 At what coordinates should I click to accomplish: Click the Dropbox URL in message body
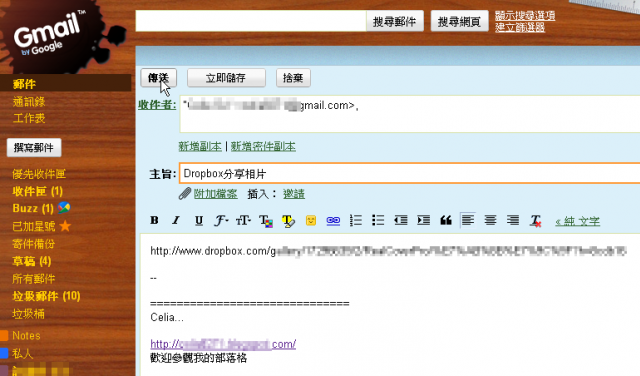point(388,251)
